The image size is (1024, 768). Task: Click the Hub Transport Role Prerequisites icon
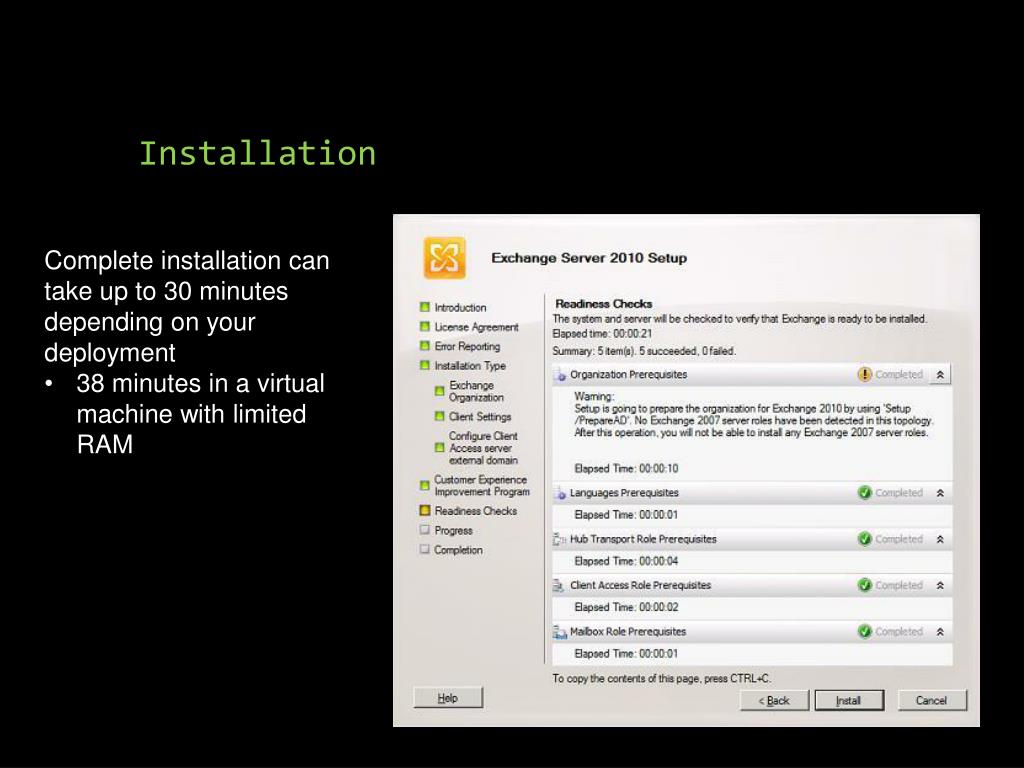(x=560, y=539)
